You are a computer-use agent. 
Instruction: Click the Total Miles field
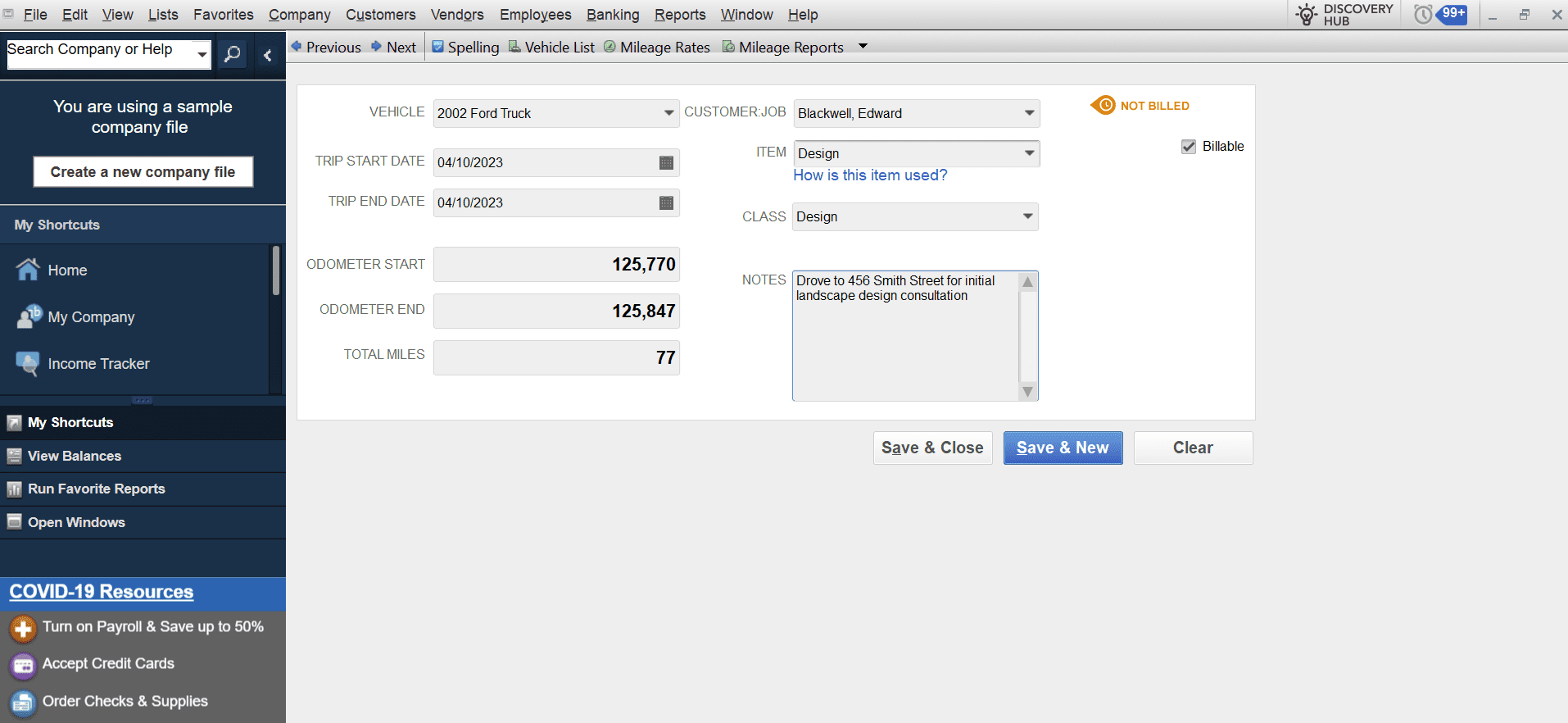click(x=556, y=357)
